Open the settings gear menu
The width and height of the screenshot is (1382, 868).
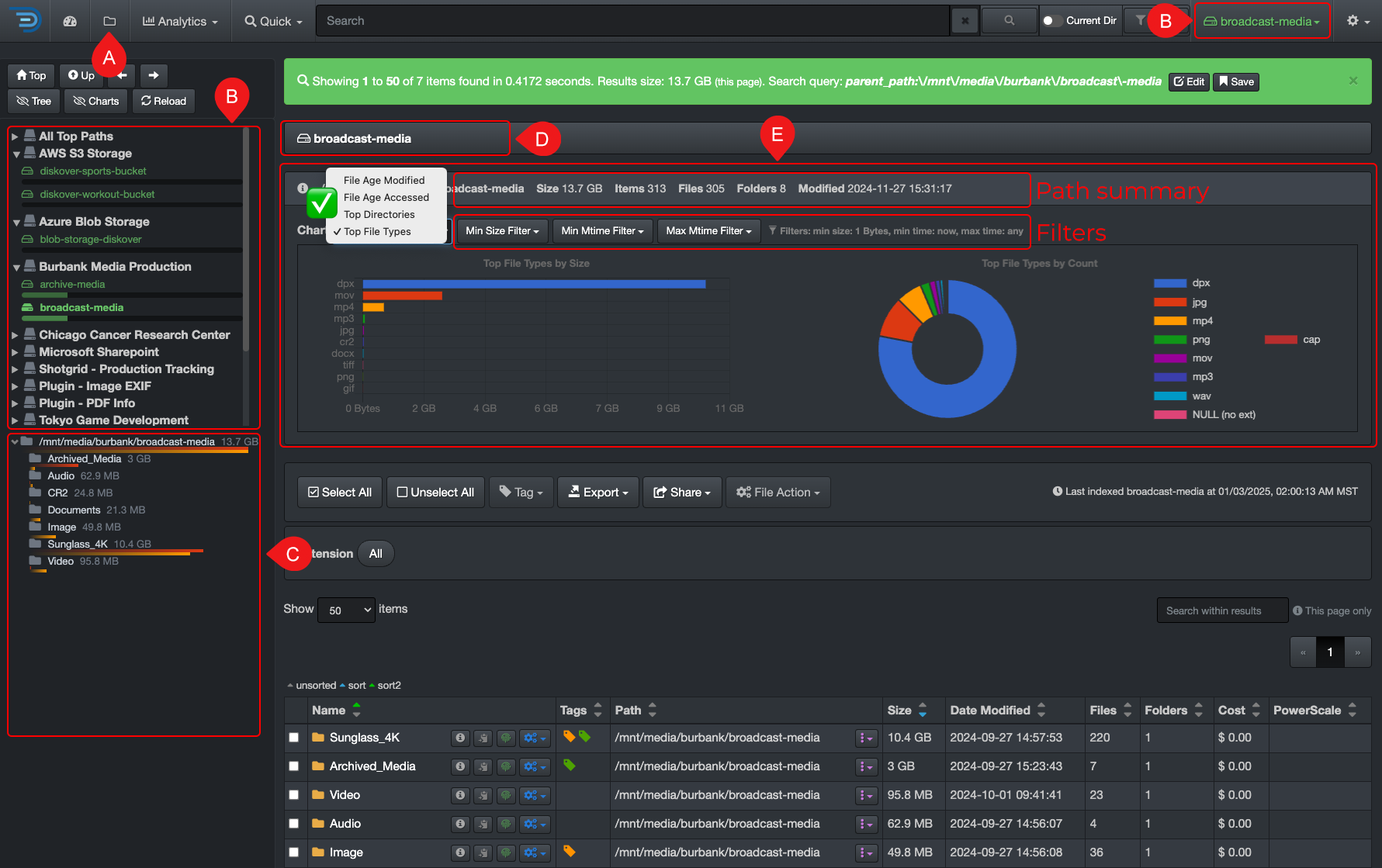pyautogui.click(x=1357, y=21)
